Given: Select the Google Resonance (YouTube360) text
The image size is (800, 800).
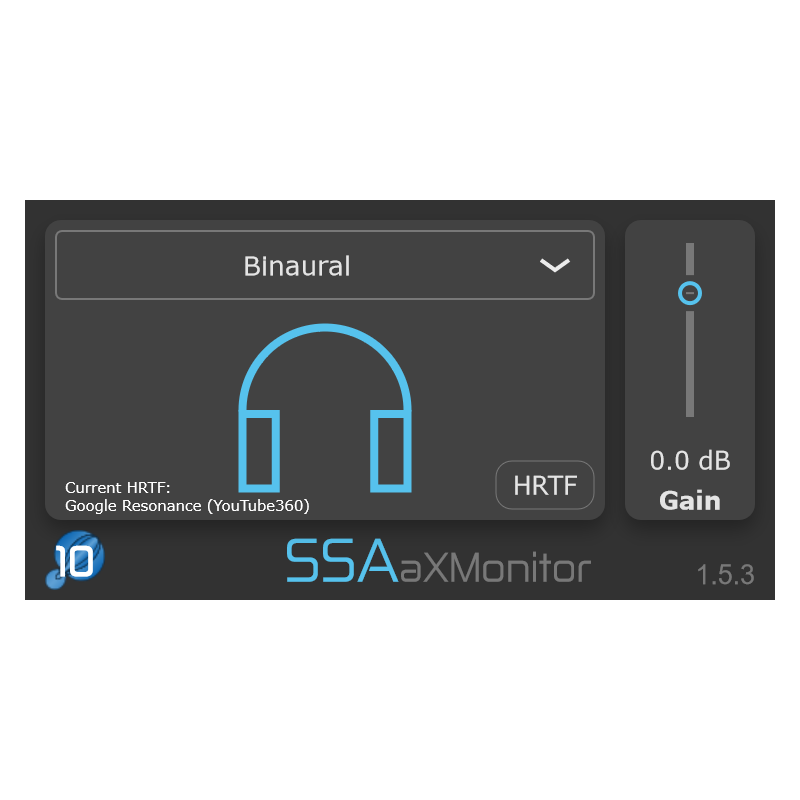Looking at the screenshot, I should (187, 505).
